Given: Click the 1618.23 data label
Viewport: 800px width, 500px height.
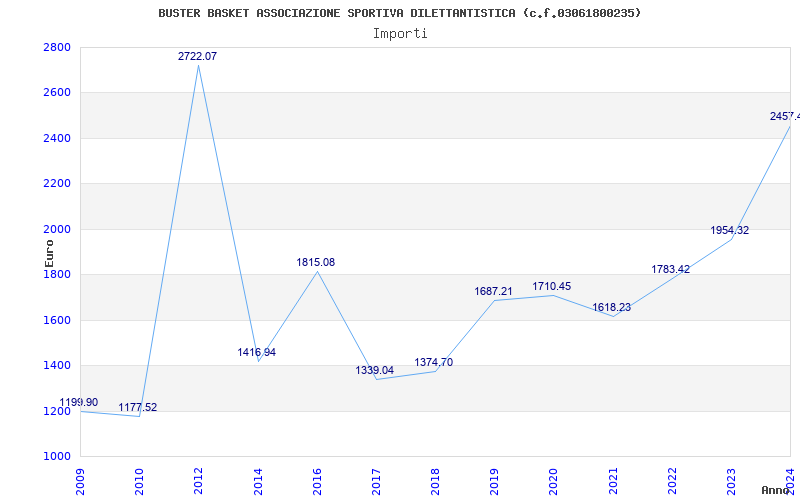Looking at the screenshot, I should (611, 308).
